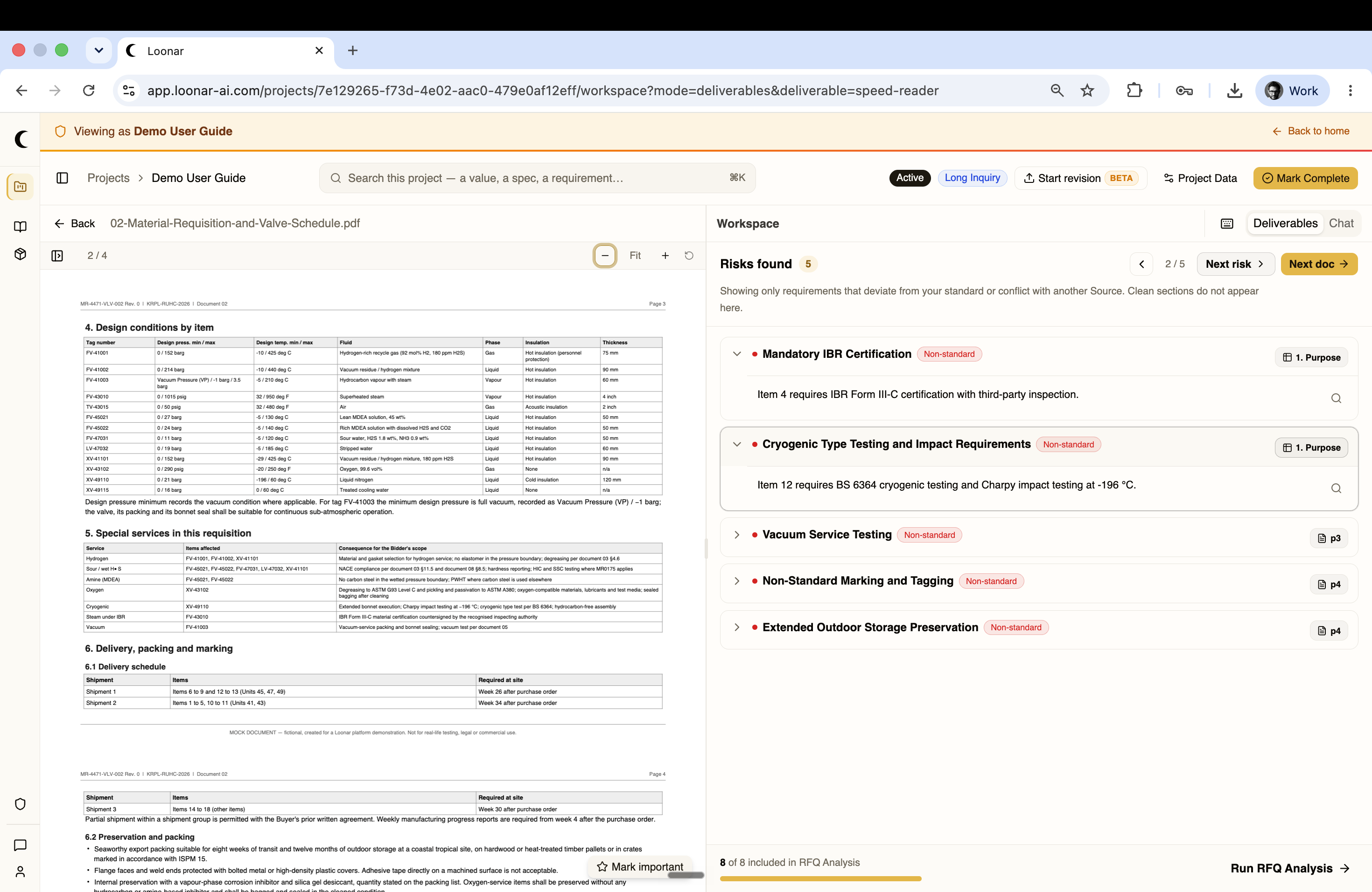Collapse Cryogenic Type Testing risk

[737, 444]
